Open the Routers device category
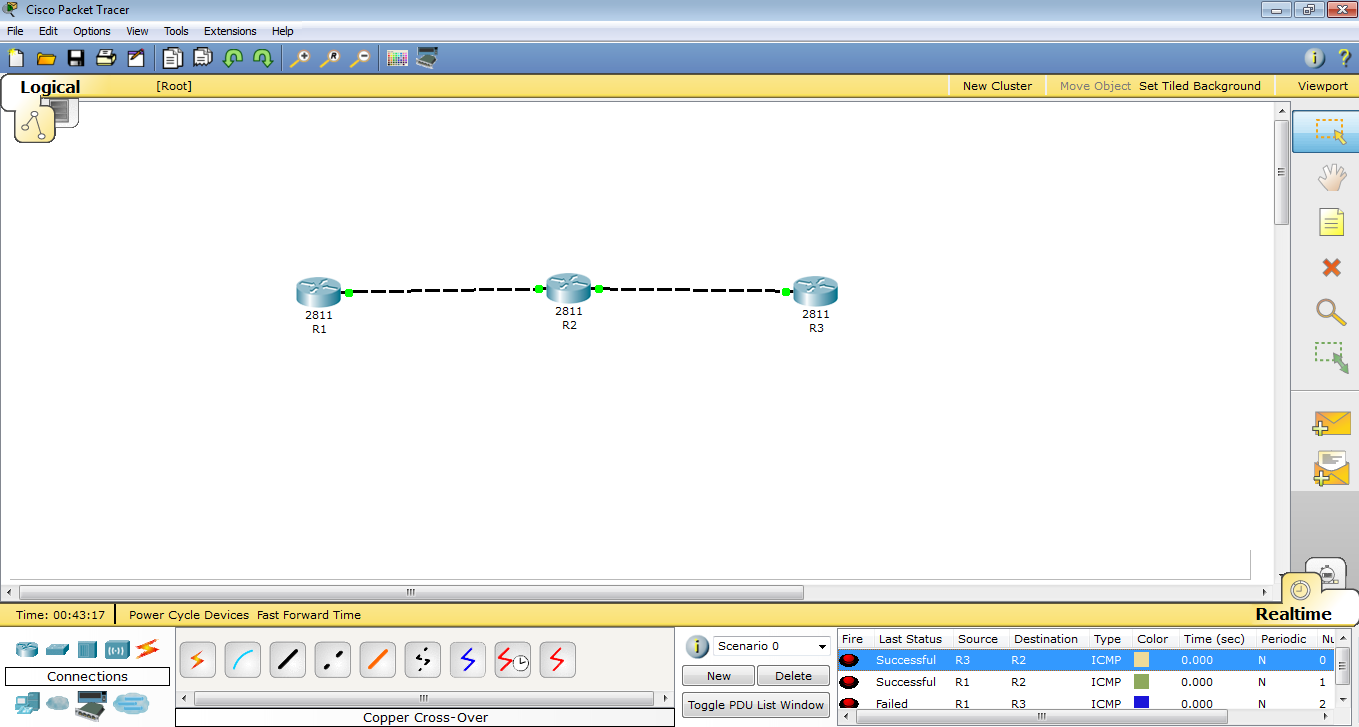The height and width of the screenshot is (727, 1359). (x=26, y=649)
